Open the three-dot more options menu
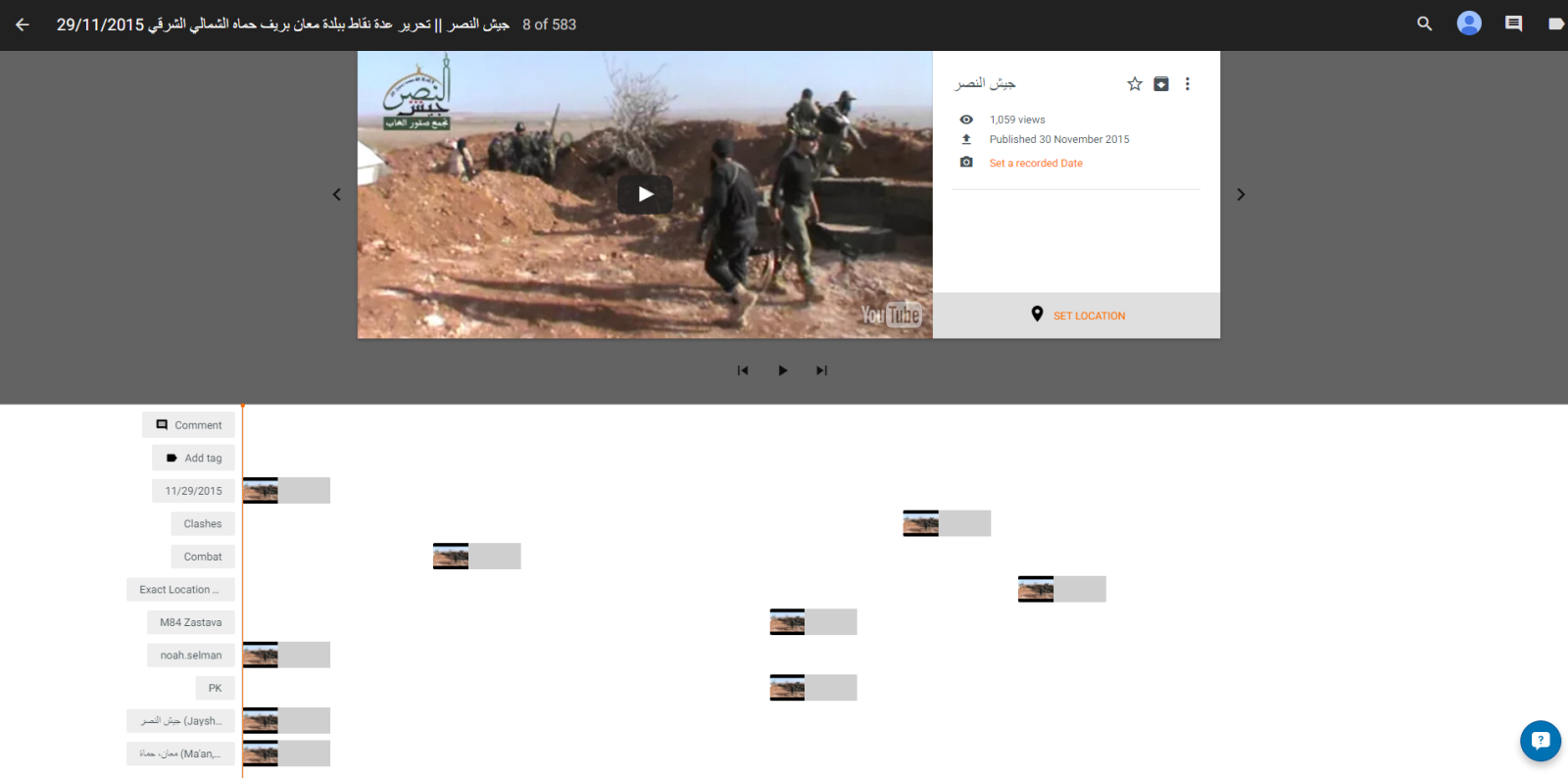The image size is (1568, 778). point(1187,84)
